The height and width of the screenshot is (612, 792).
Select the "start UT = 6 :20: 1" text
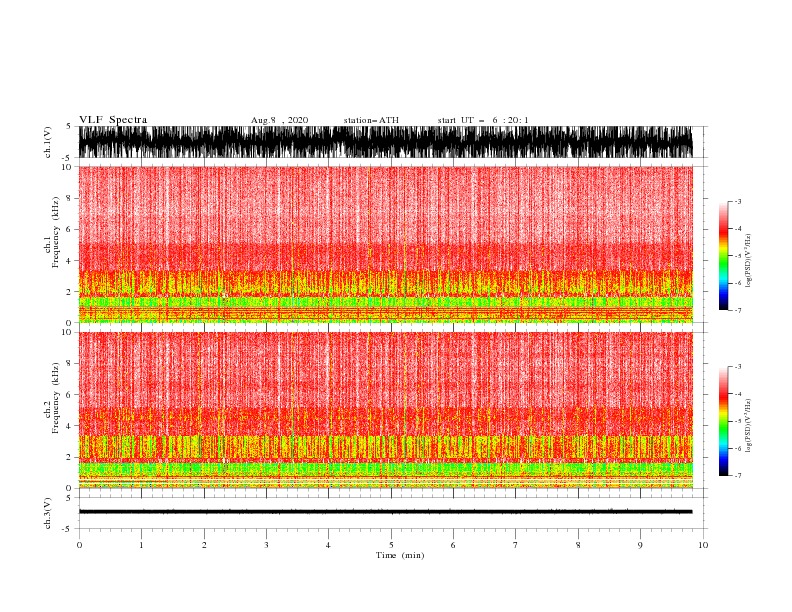pyautogui.click(x=483, y=120)
